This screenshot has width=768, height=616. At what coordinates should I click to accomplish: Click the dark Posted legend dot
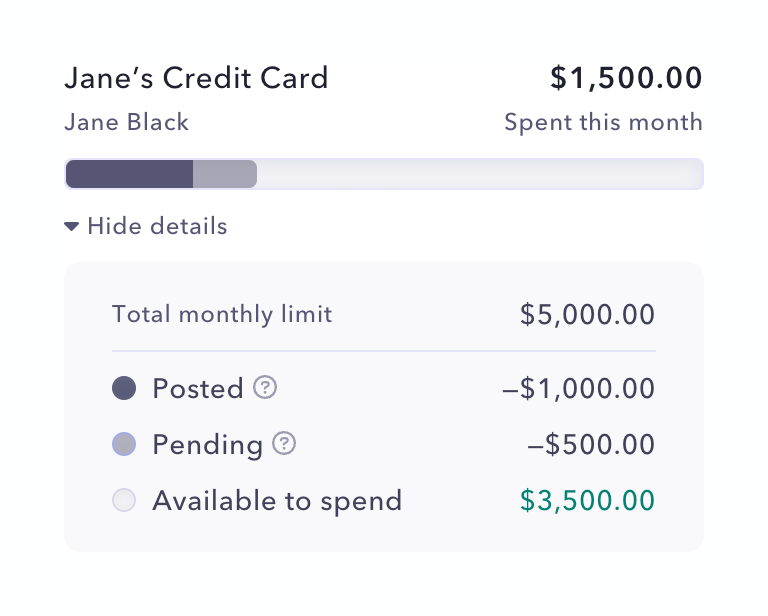tap(124, 389)
